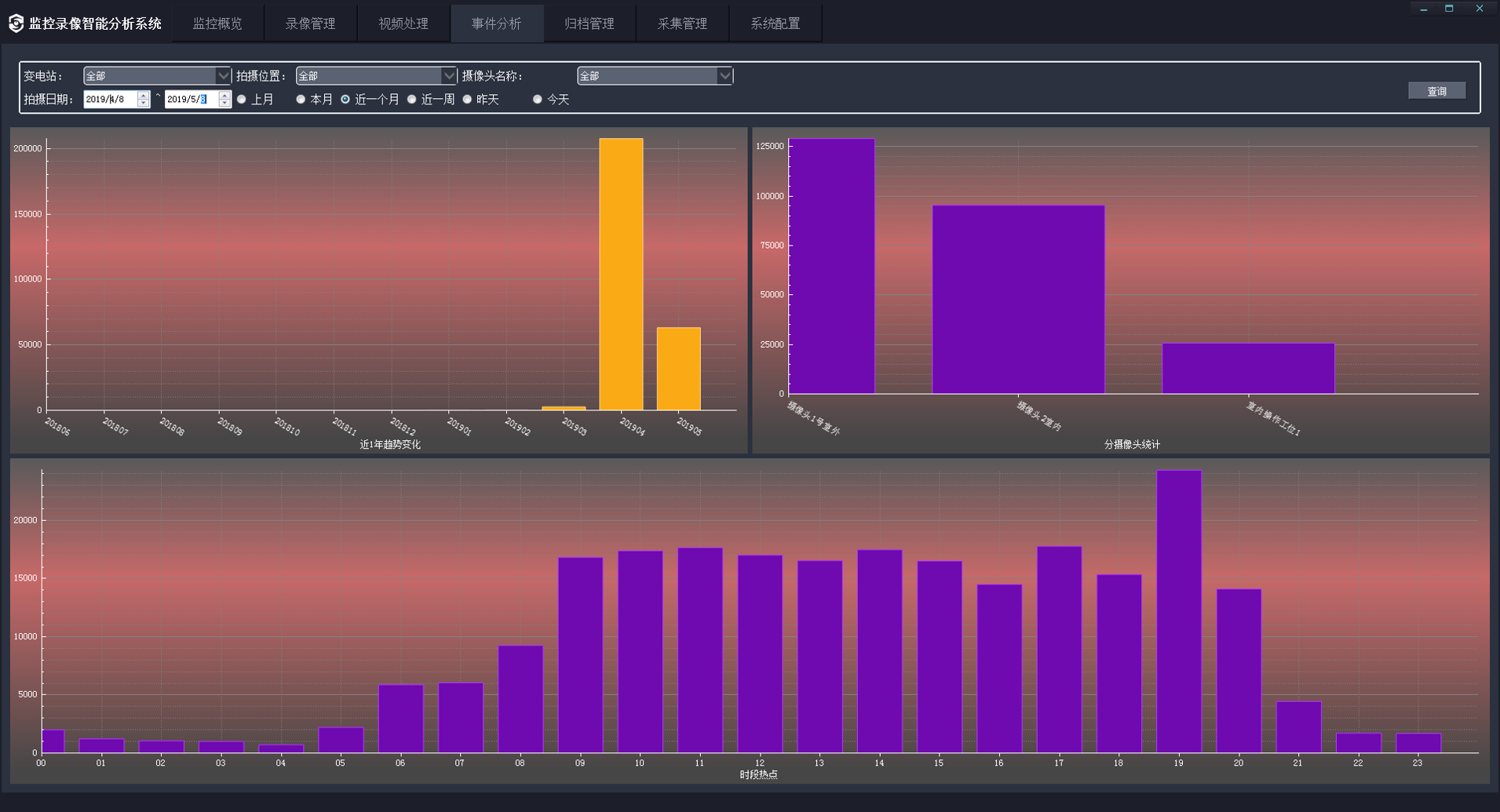Viewport: 1500px width, 812px height.
Task: Click the hour 21 bar in 时段热点 chart
Action: 1298,727
